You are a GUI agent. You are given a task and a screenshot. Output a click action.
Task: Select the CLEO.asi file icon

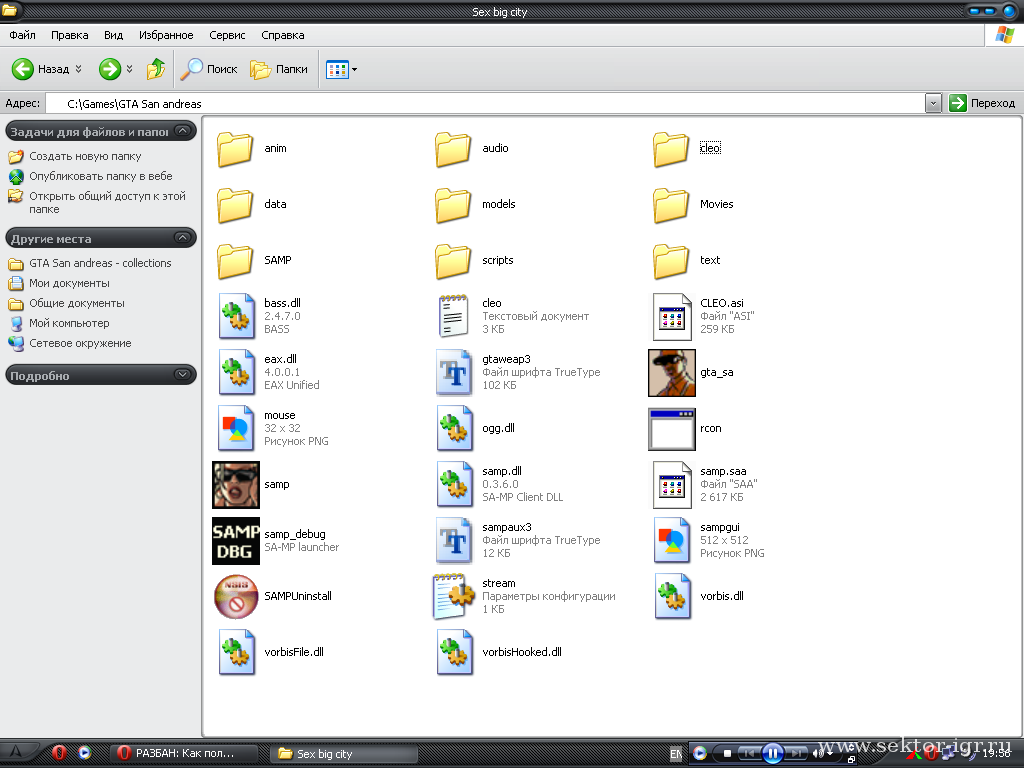coord(672,316)
